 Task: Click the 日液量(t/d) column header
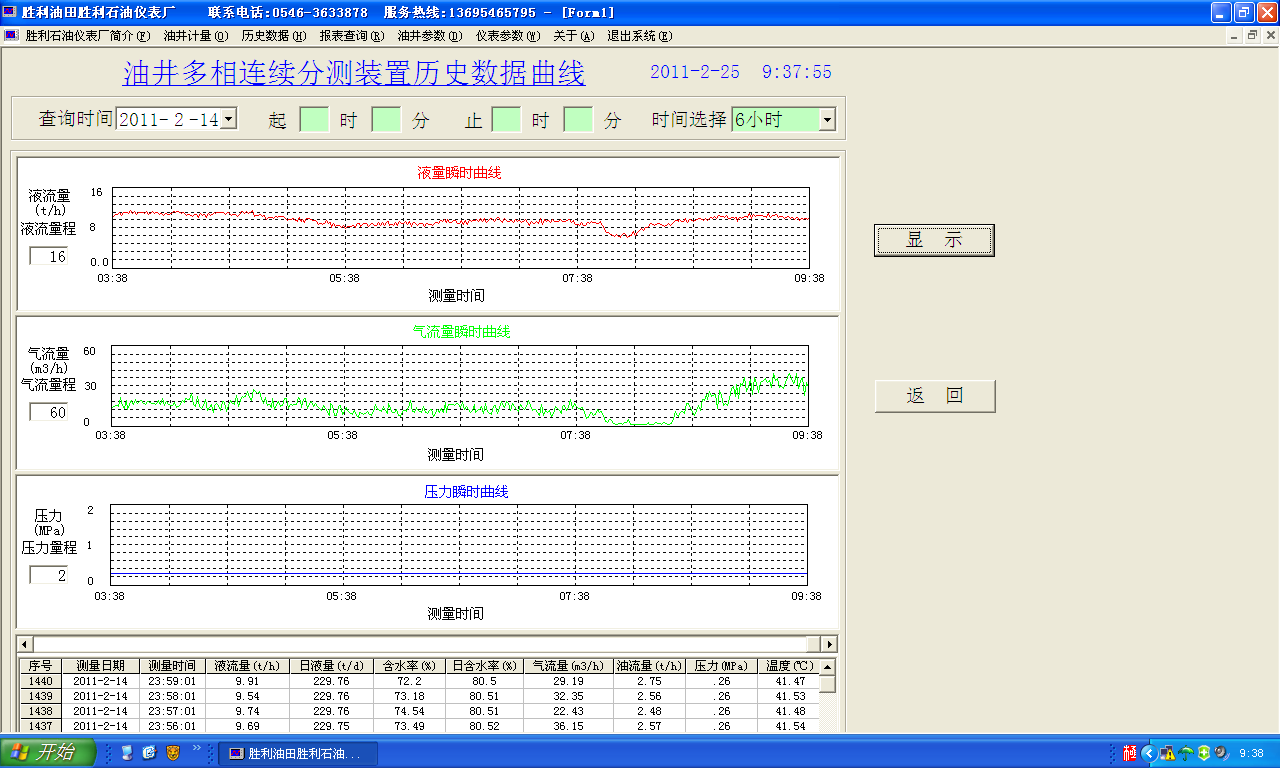coord(330,666)
